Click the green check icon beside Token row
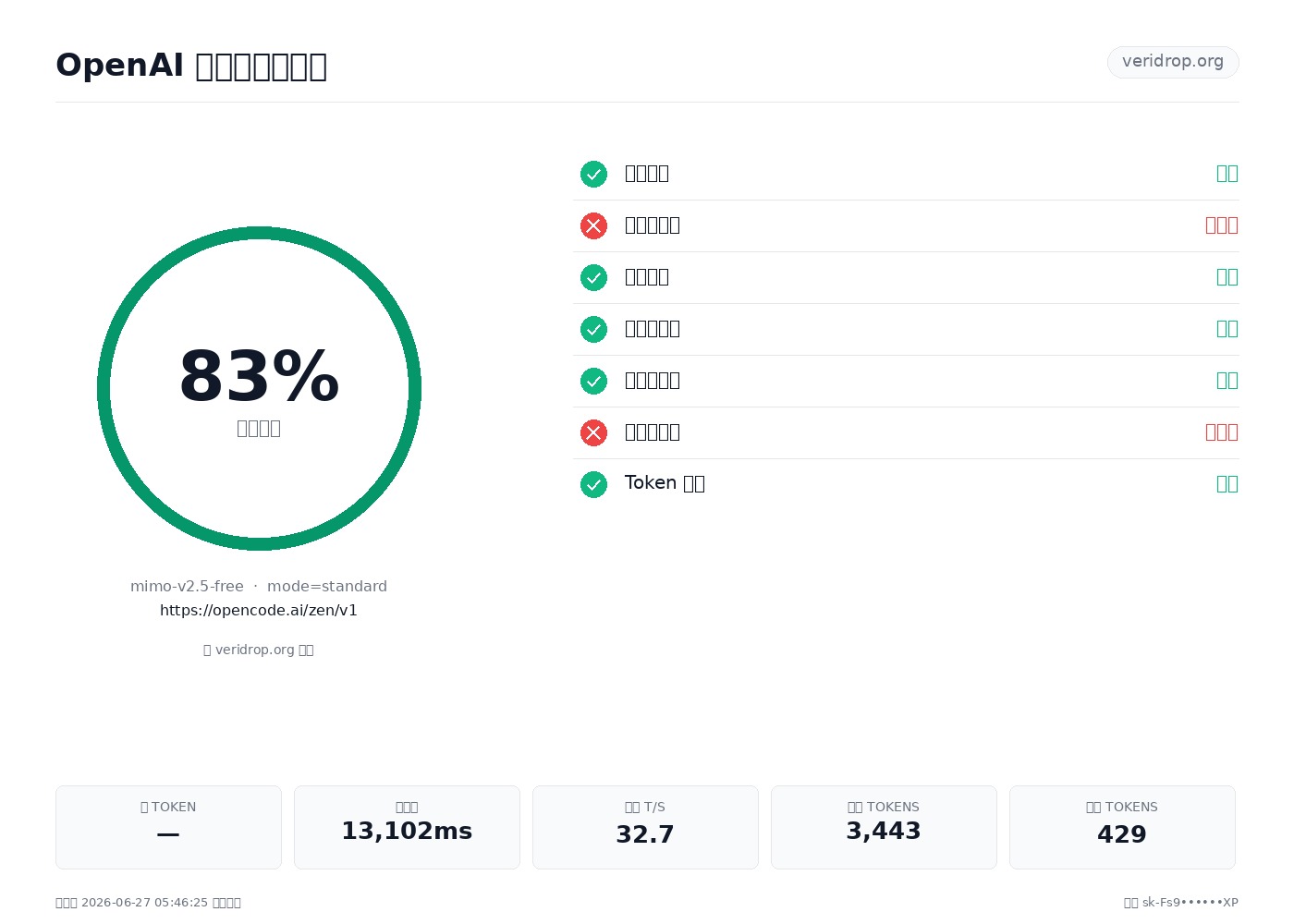 tap(593, 484)
